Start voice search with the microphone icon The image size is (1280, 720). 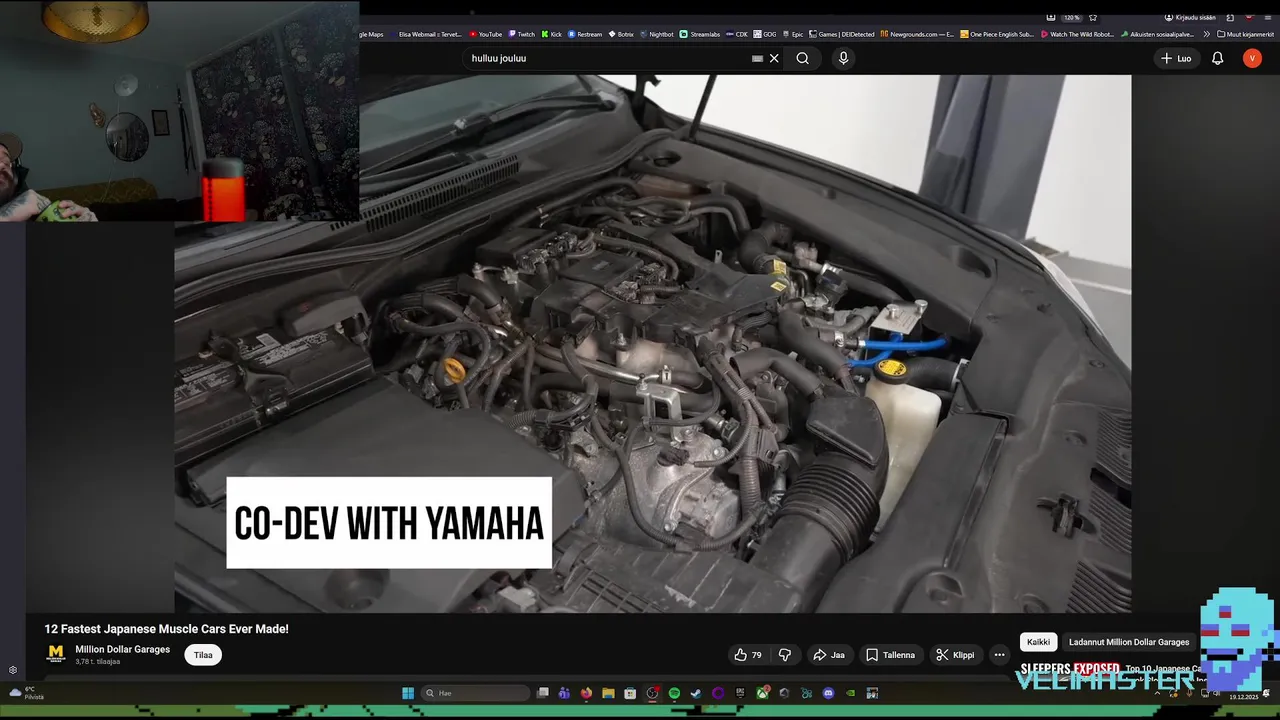click(843, 58)
